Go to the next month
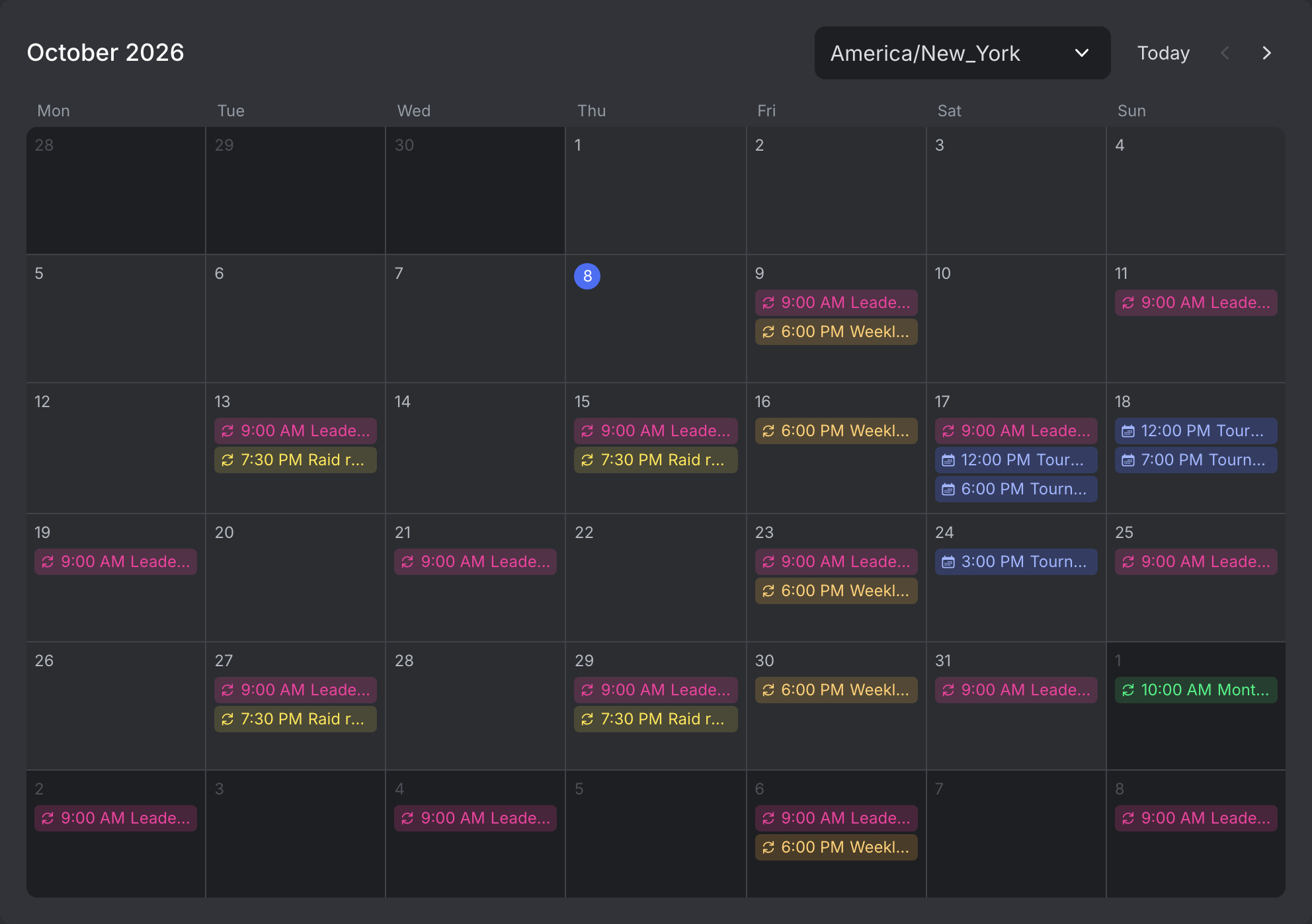Image resolution: width=1312 pixels, height=924 pixels. [x=1266, y=53]
